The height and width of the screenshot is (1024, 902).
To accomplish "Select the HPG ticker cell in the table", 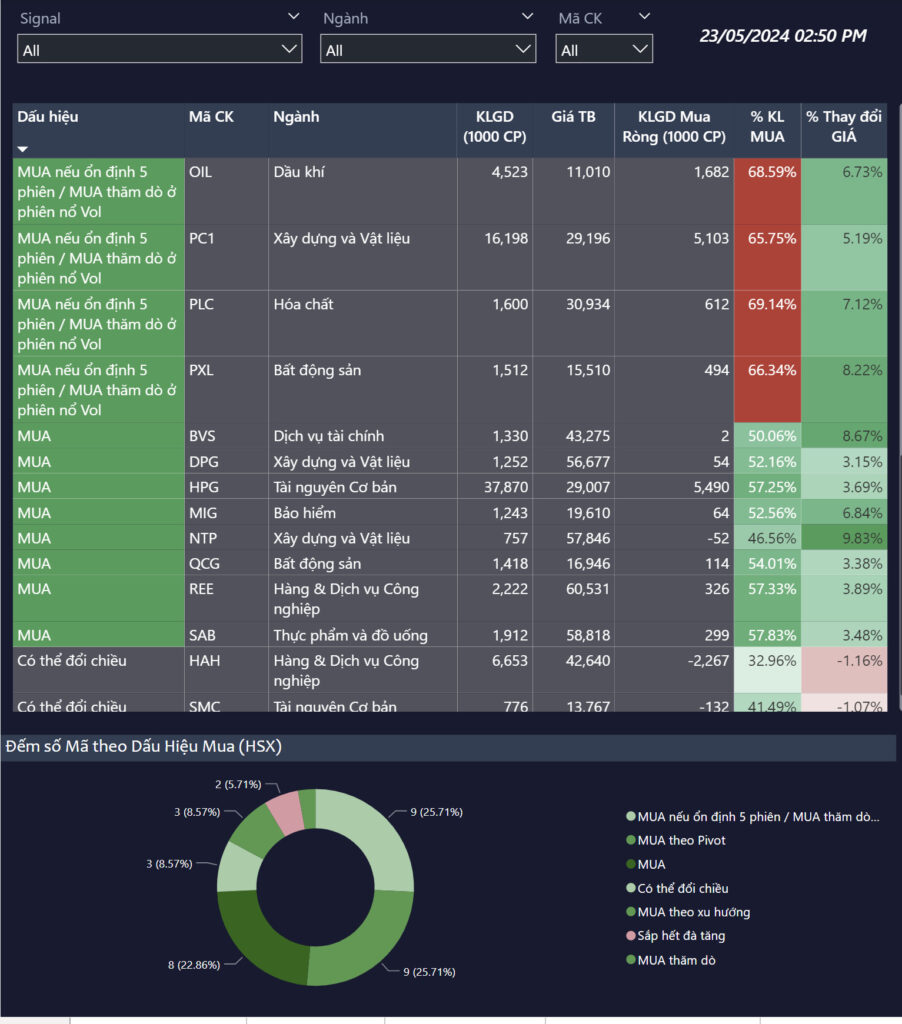I will [203, 487].
